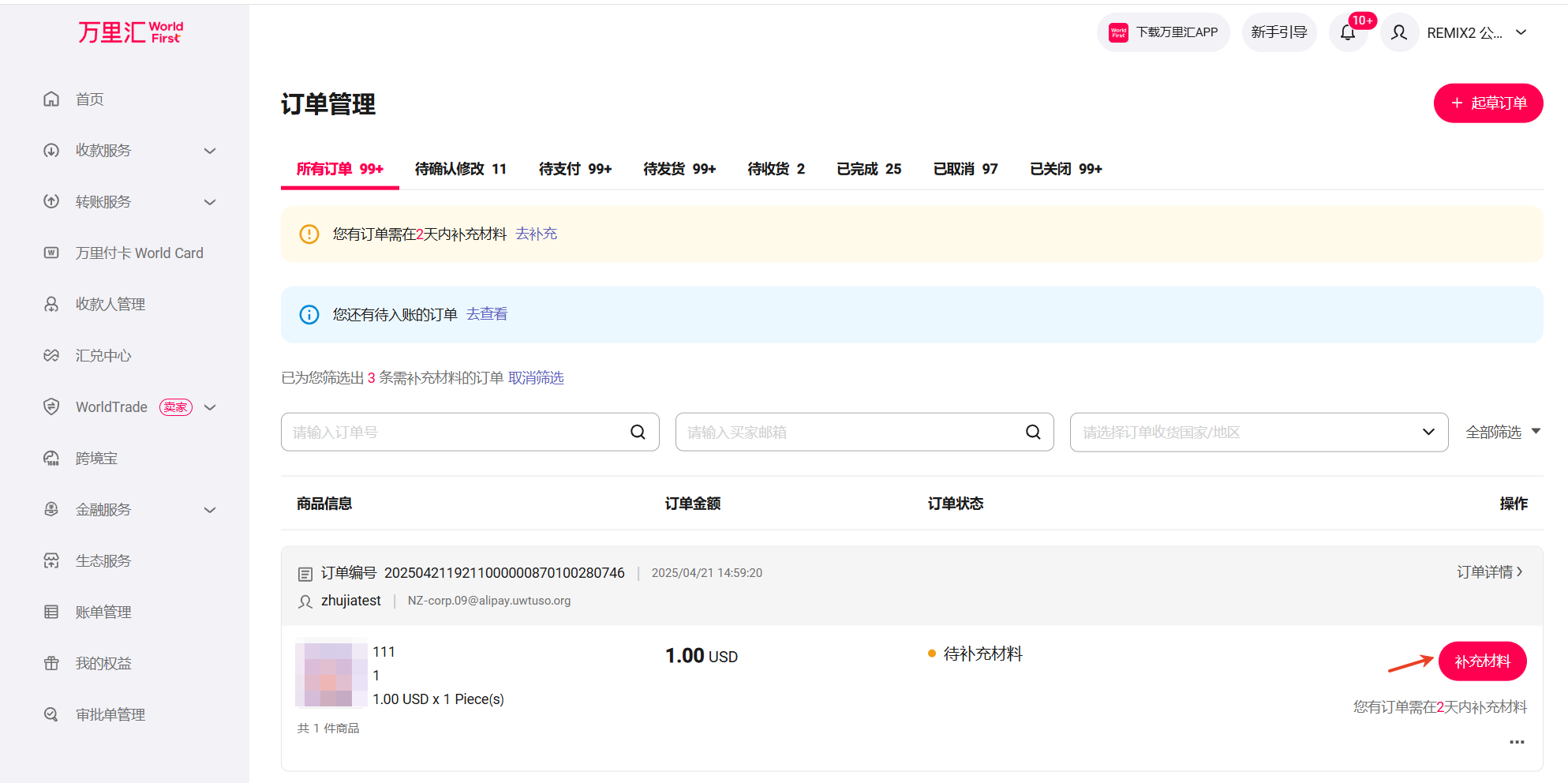Open the 万里付卡 World Card sidebar icon
The width and height of the screenshot is (1568, 783).
pos(51,253)
